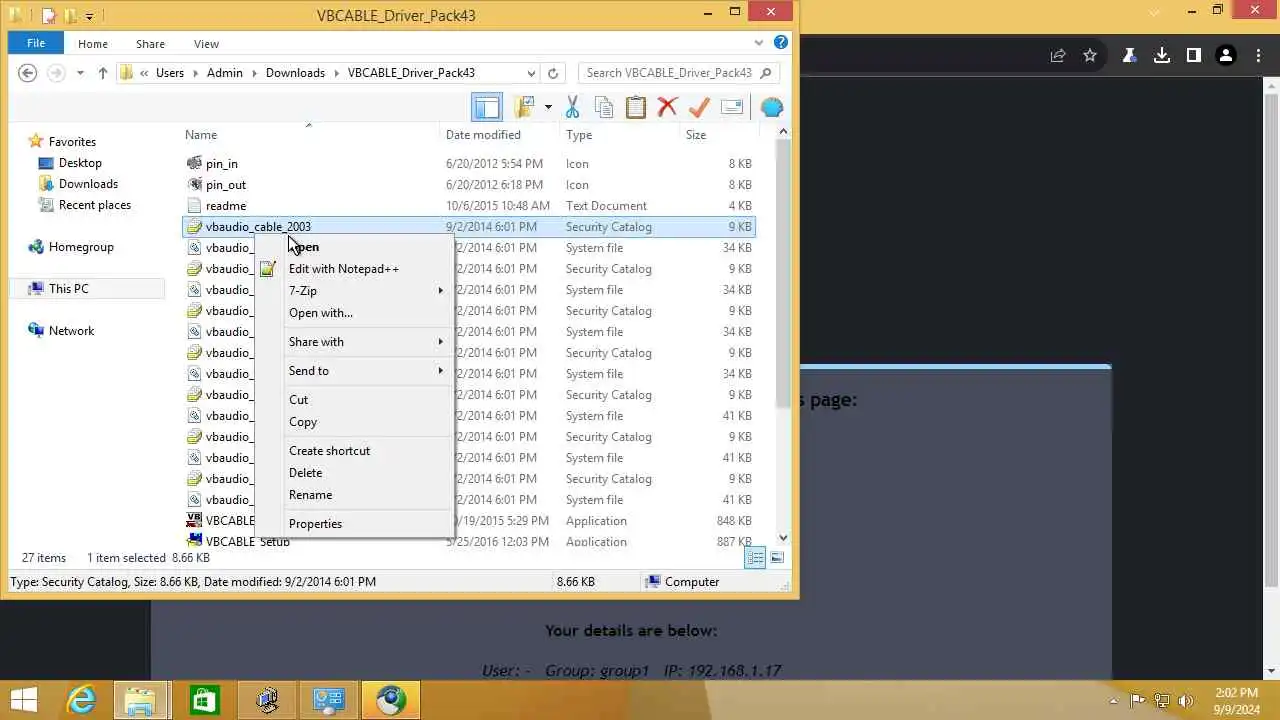1280x720 pixels.
Task: Click Downloads in the address breadcrumb
Action: 295,73
